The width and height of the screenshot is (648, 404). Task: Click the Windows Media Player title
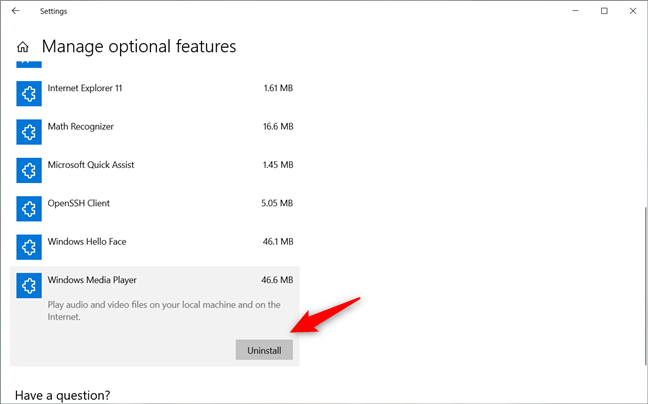coord(92,280)
